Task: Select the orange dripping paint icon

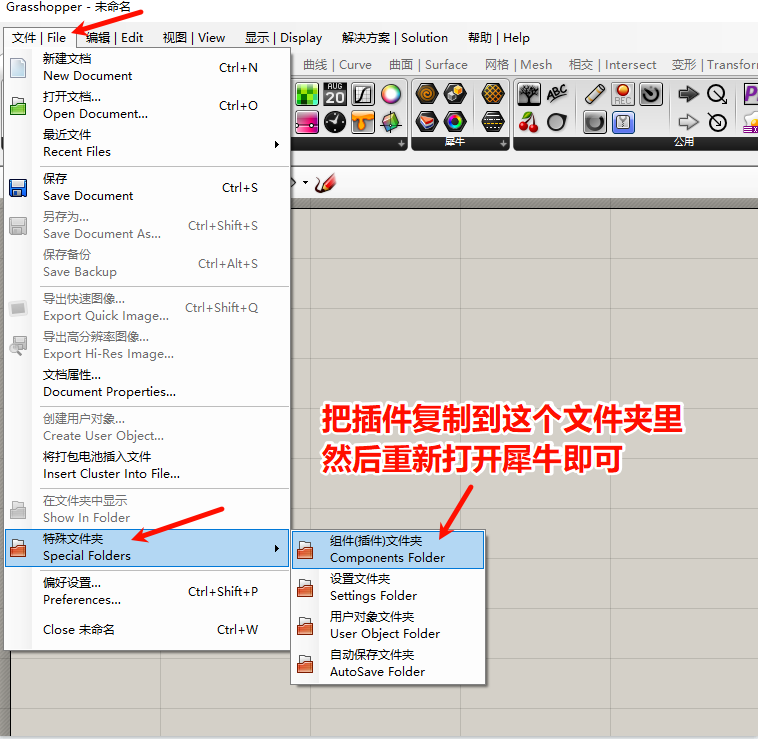Action: tap(363, 122)
